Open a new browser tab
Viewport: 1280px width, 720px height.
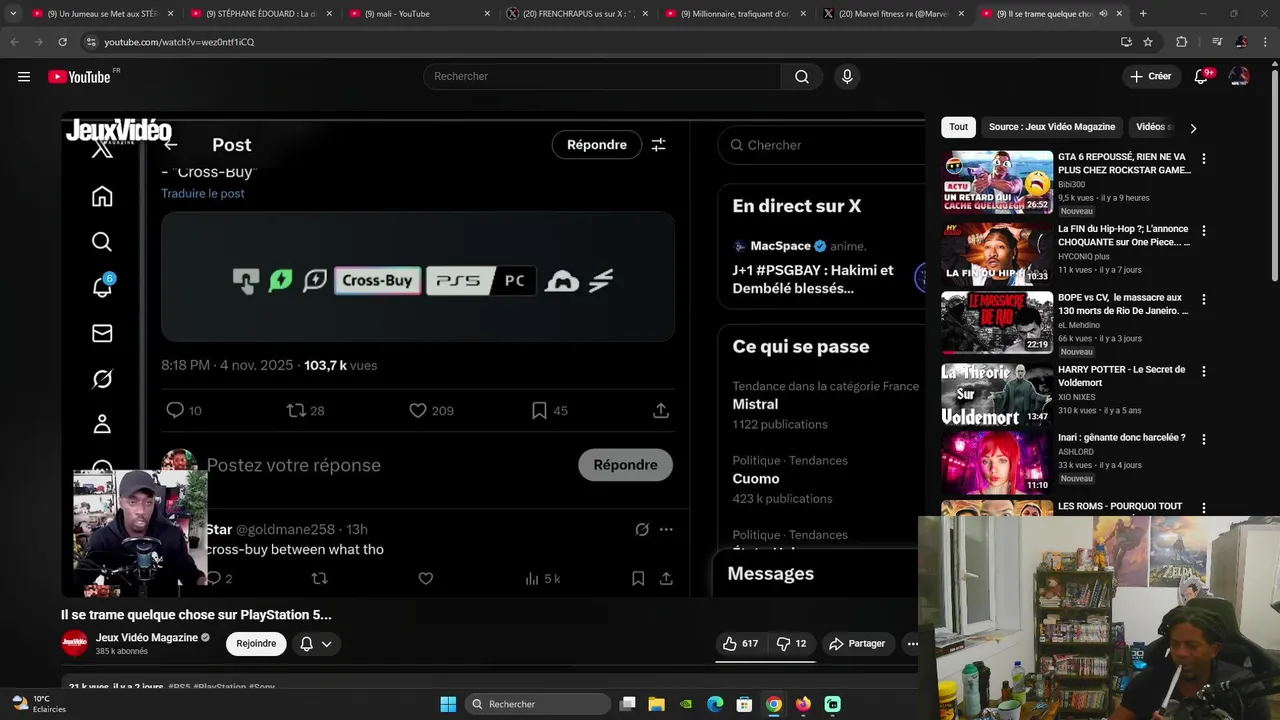(1143, 14)
